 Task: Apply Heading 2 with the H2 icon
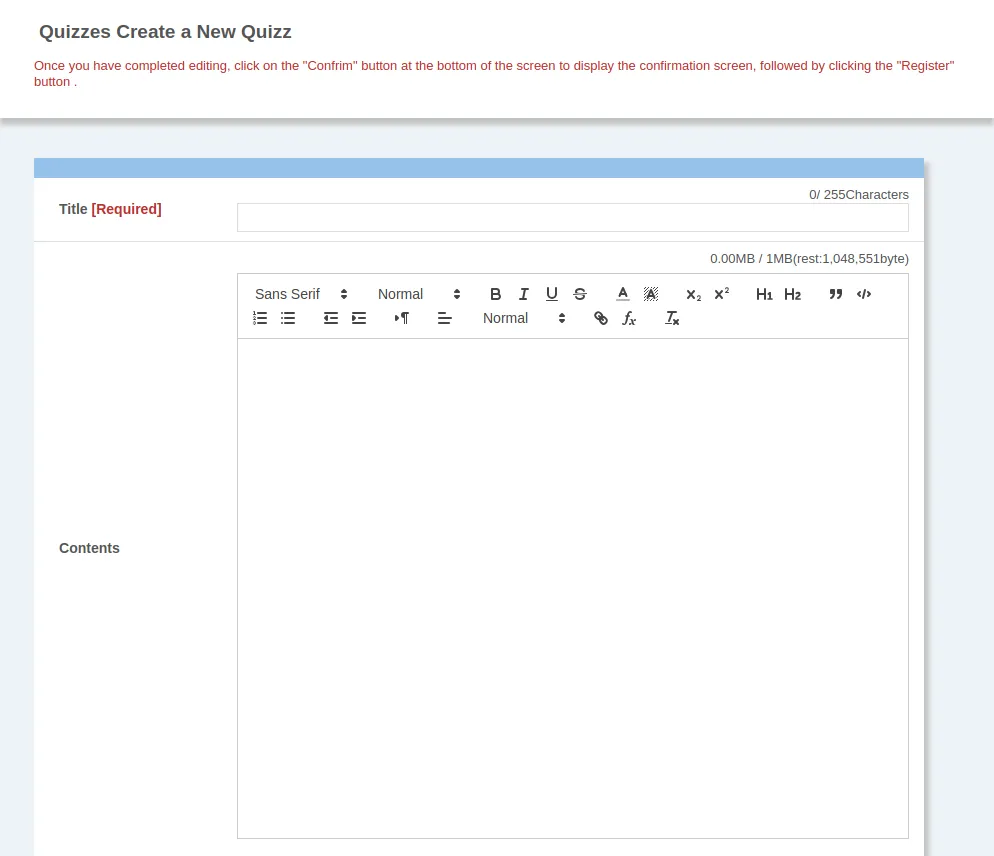pos(792,294)
